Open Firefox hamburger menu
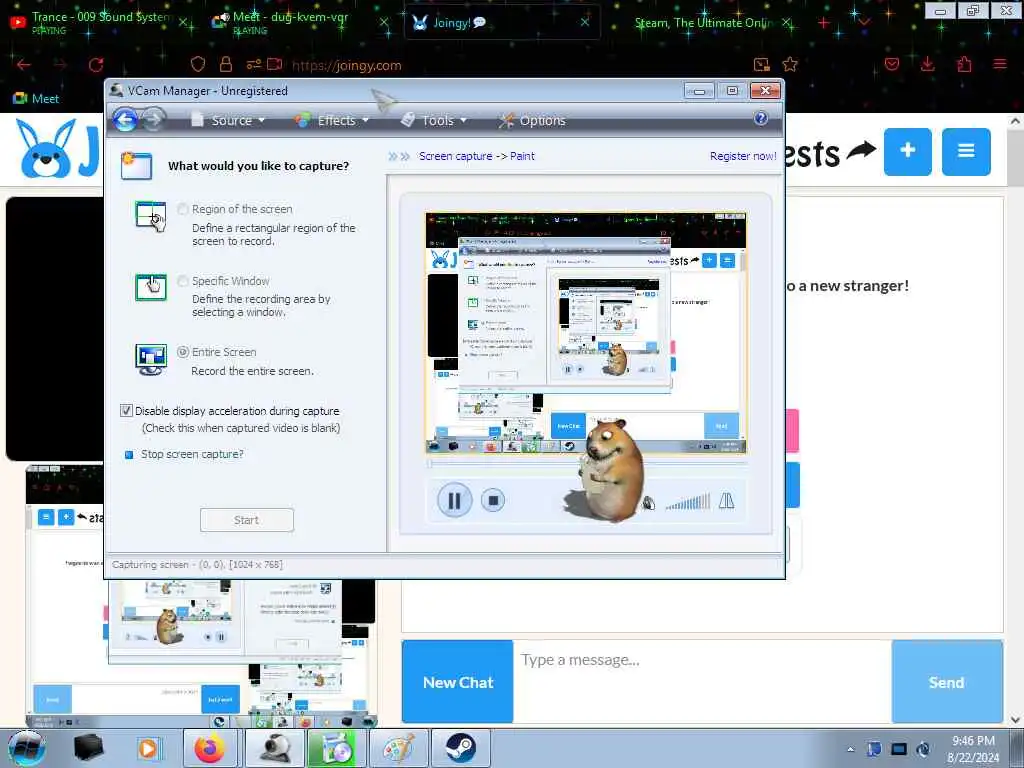The height and width of the screenshot is (768, 1024). tap(1000, 64)
